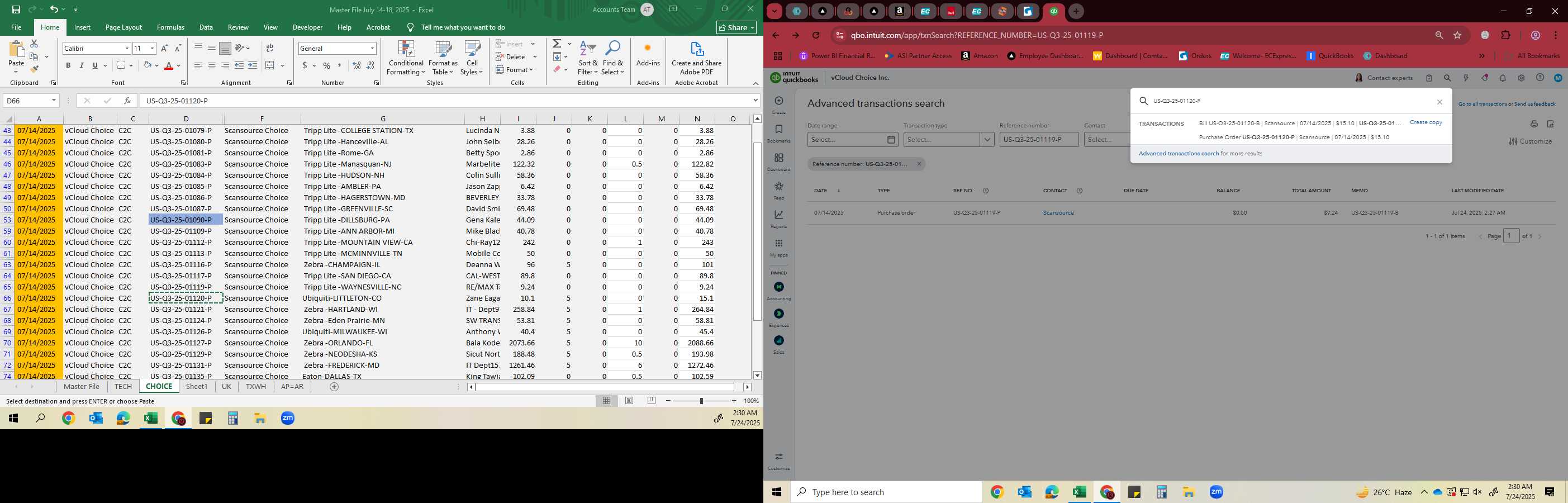Click the Percent Style icon
Viewport: 1568px width, 503px height.
[327, 66]
